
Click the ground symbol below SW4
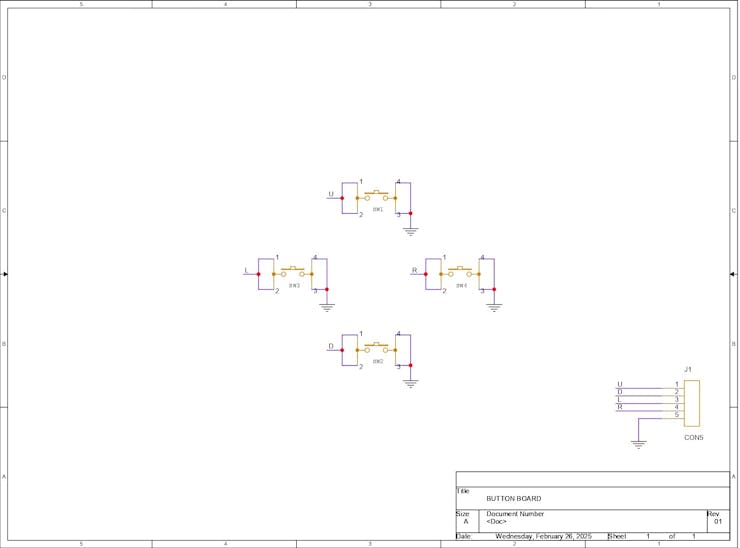coord(494,308)
